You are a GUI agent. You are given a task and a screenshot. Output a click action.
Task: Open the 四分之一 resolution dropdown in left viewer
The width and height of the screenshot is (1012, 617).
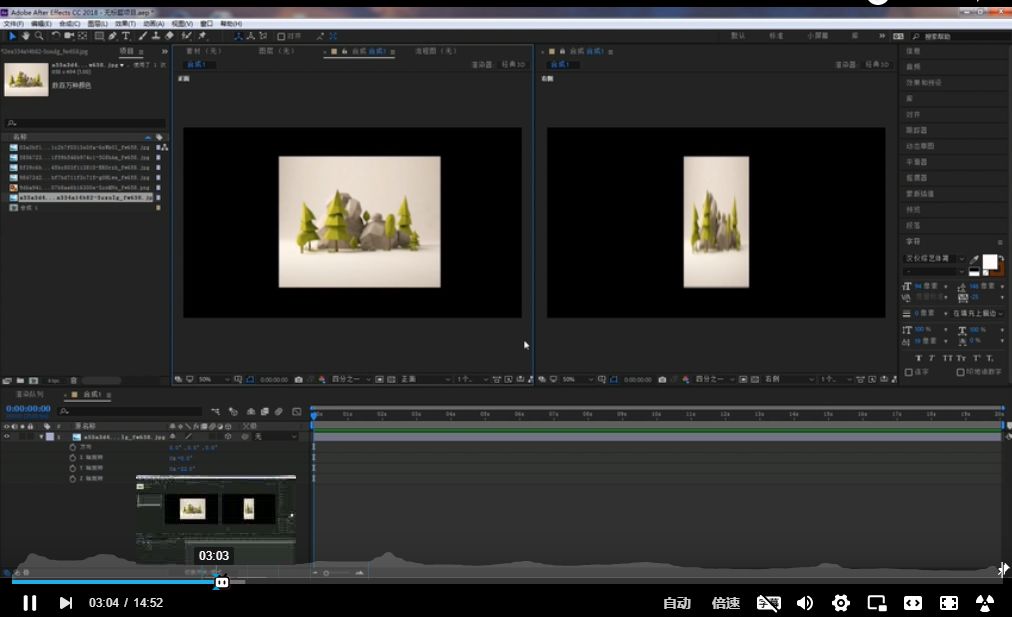351,379
